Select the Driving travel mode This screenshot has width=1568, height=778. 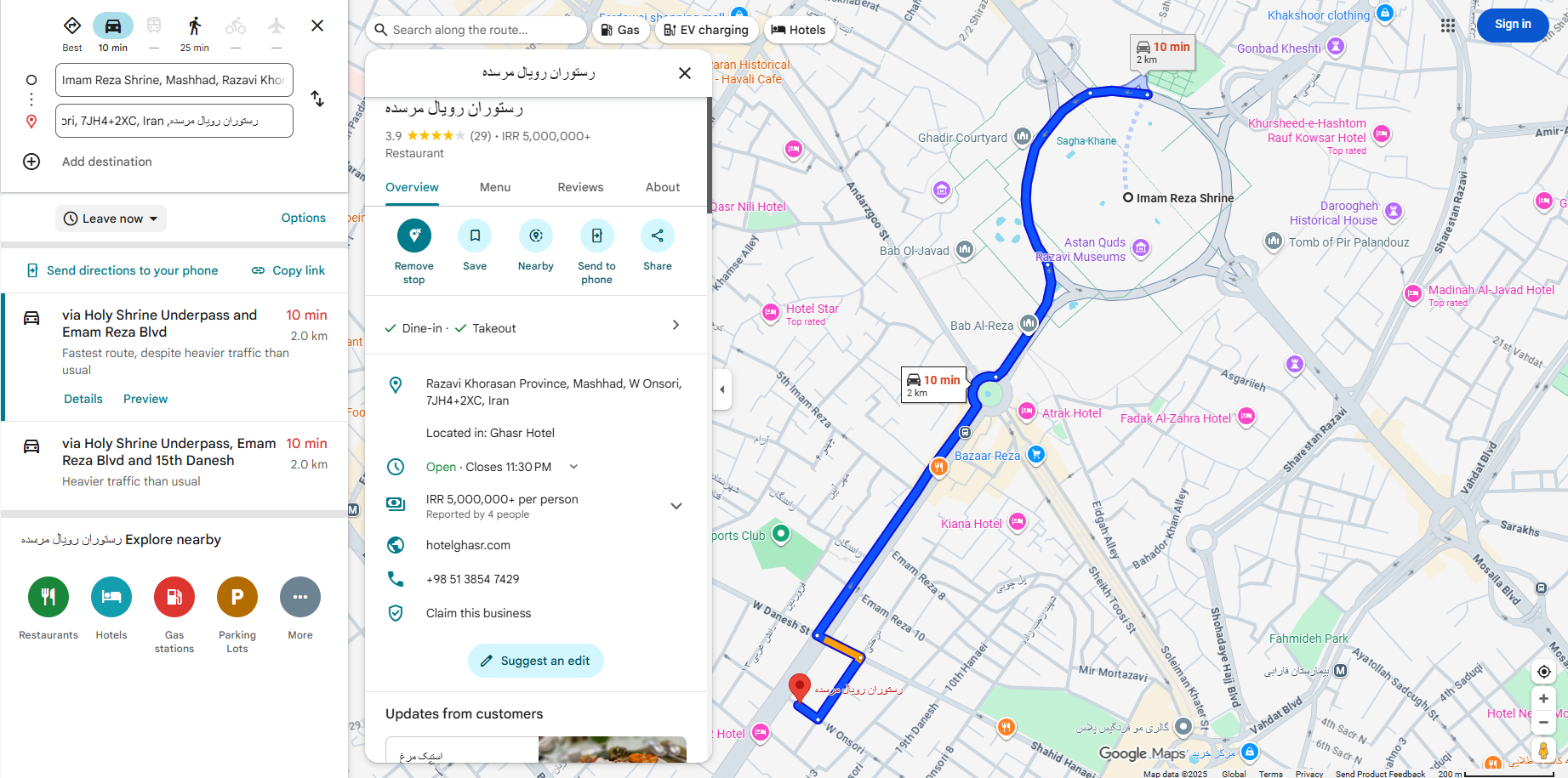pyautogui.click(x=113, y=26)
